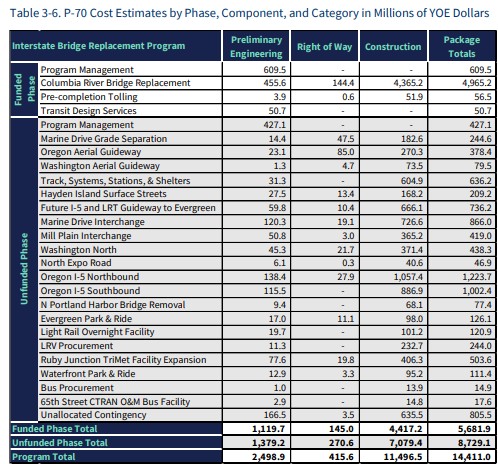Click 'Columbia River Bridge Replacement' row label
Viewport: 498px width, 464px height.
point(115,83)
